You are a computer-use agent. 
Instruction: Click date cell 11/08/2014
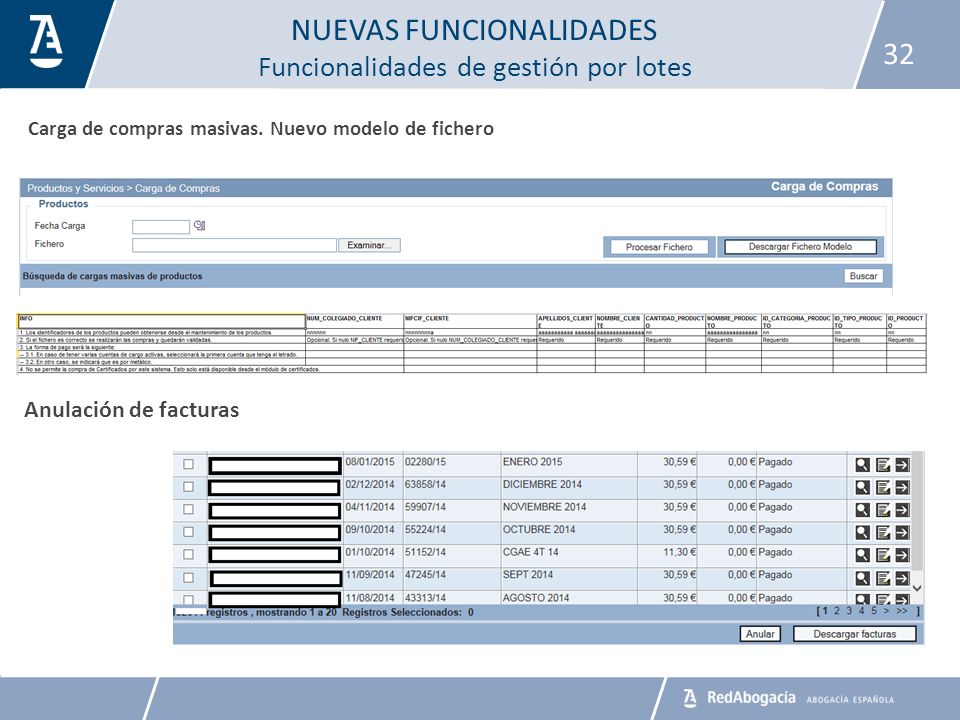pos(370,598)
